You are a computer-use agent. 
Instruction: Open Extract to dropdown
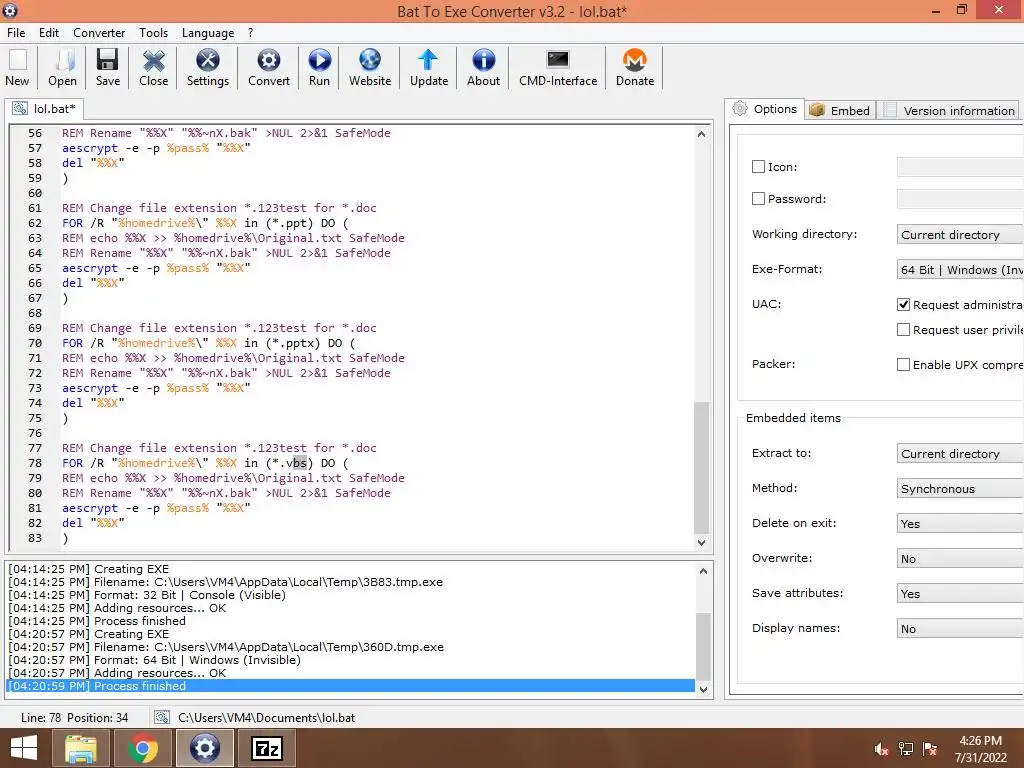pos(960,454)
